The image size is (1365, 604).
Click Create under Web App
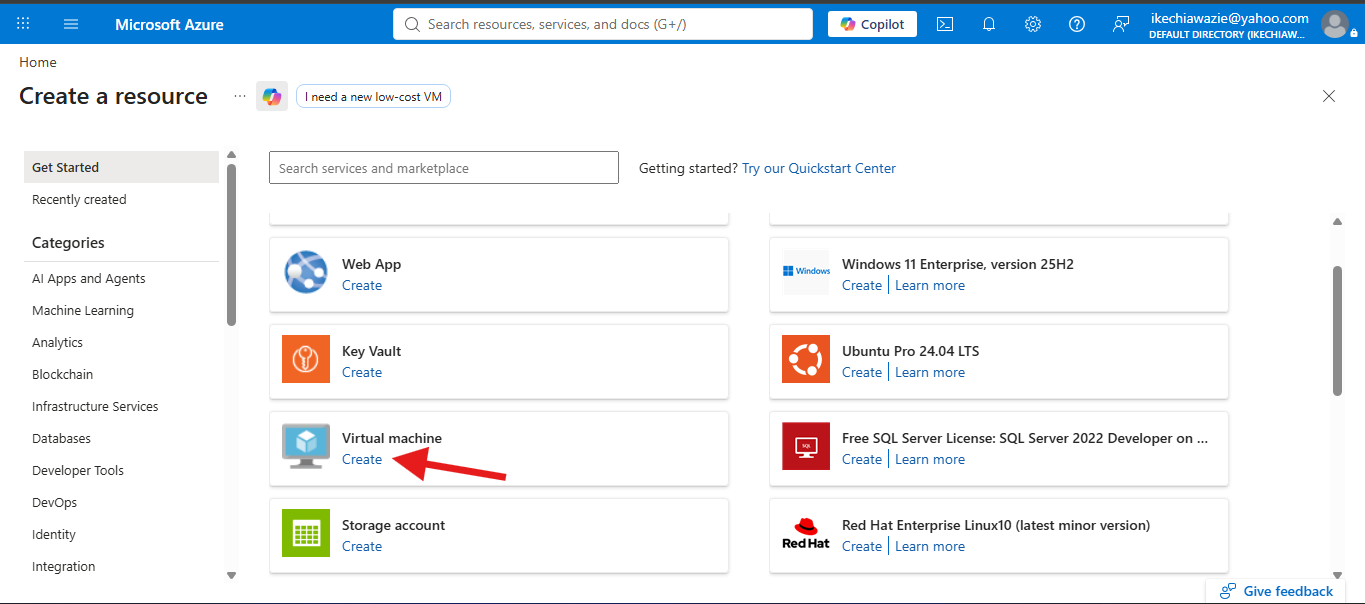(362, 285)
